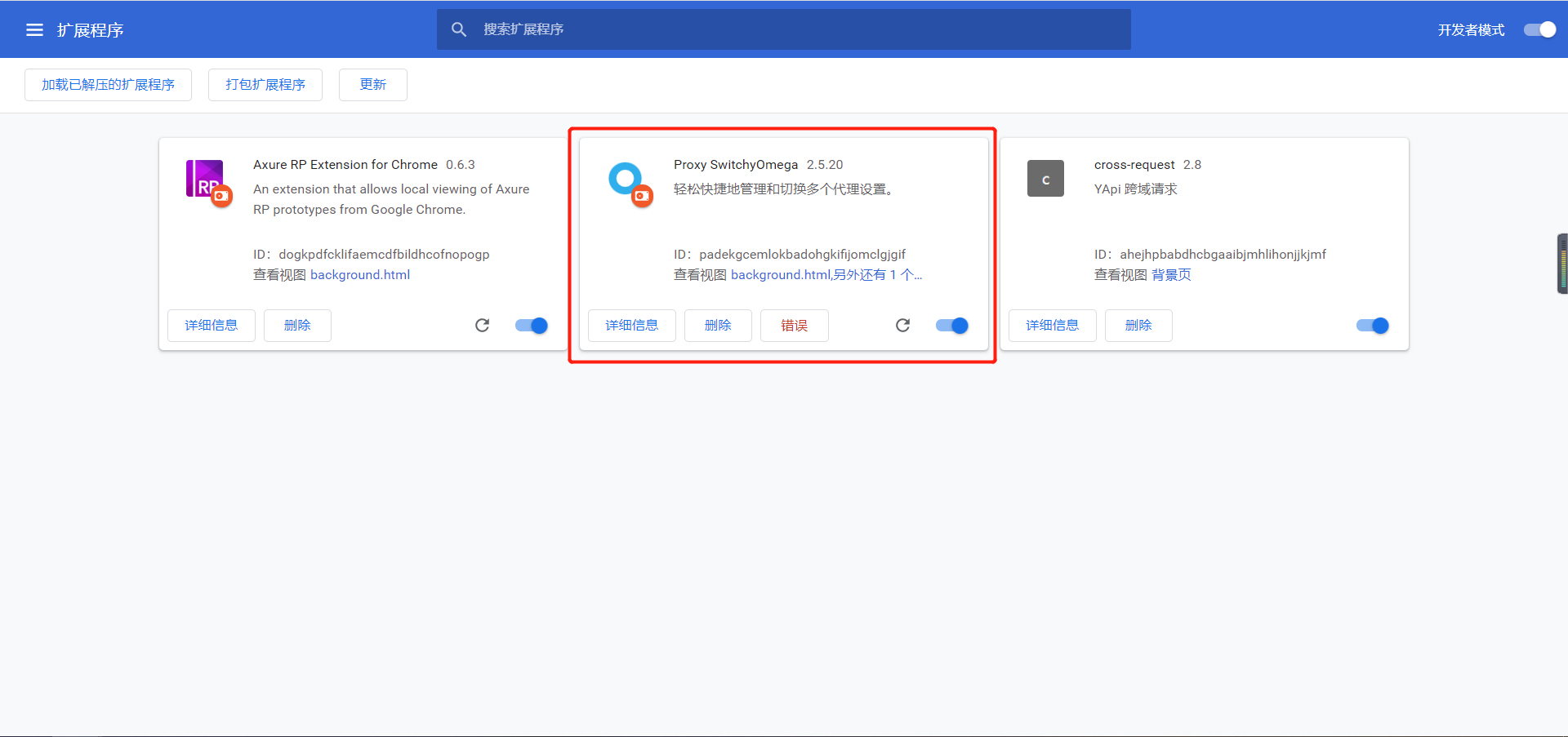Image resolution: width=1568 pixels, height=737 pixels.
Task: Click the orange badge on SwitchyOmega icon
Action: [x=643, y=196]
